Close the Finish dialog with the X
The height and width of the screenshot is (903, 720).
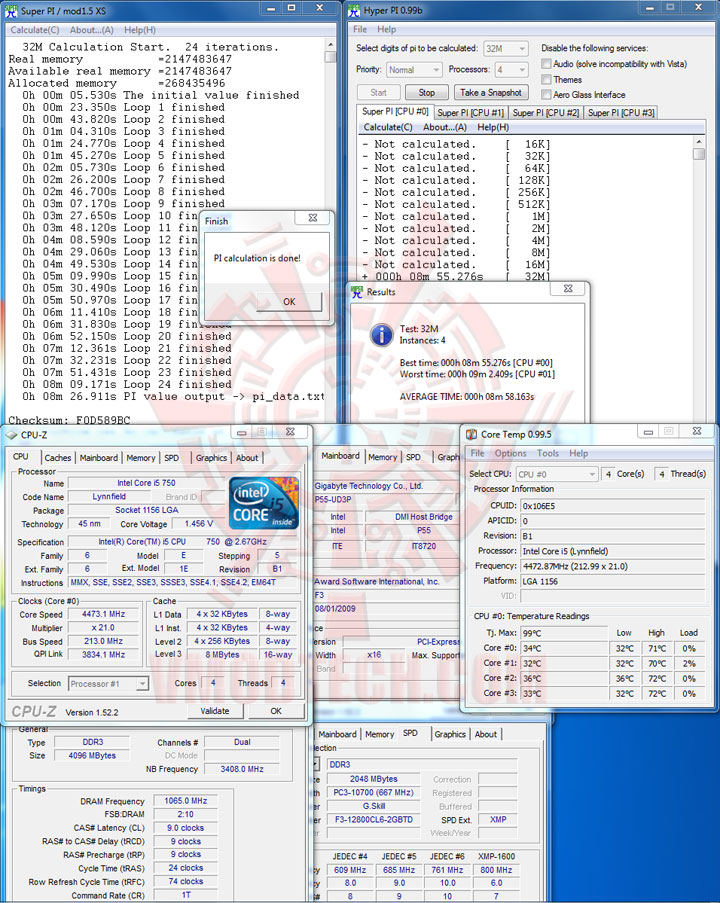tap(313, 218)
